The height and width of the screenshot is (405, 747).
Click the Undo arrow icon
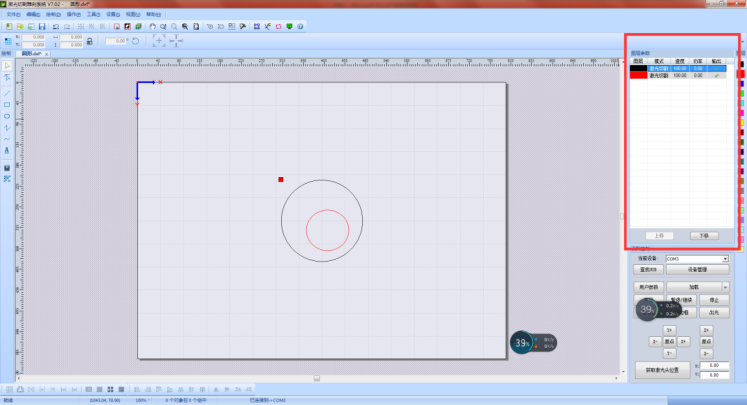(55, 26)
